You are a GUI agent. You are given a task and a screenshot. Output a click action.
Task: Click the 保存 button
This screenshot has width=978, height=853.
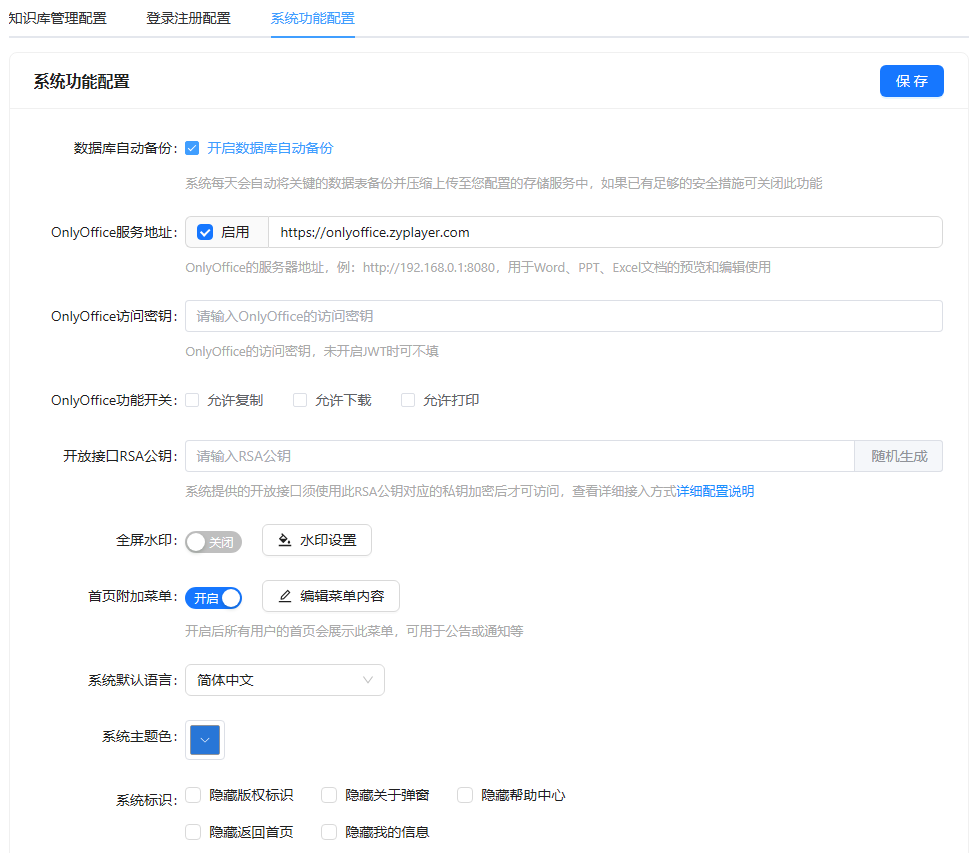911,81
